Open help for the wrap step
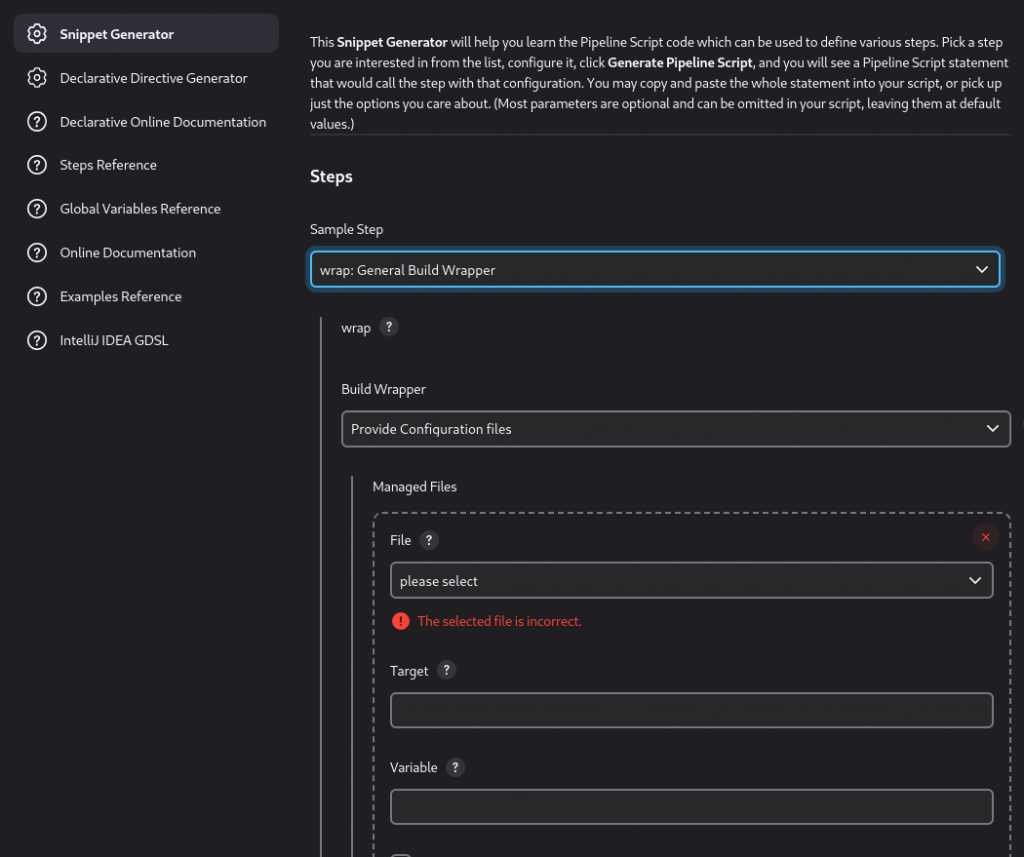This screenshot has width=1024, height=857. [389, 326]
